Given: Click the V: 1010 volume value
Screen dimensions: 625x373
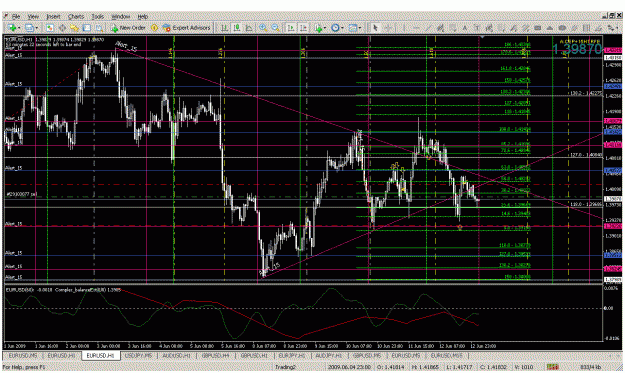Looking at the screenshot, I should (524, 367).
